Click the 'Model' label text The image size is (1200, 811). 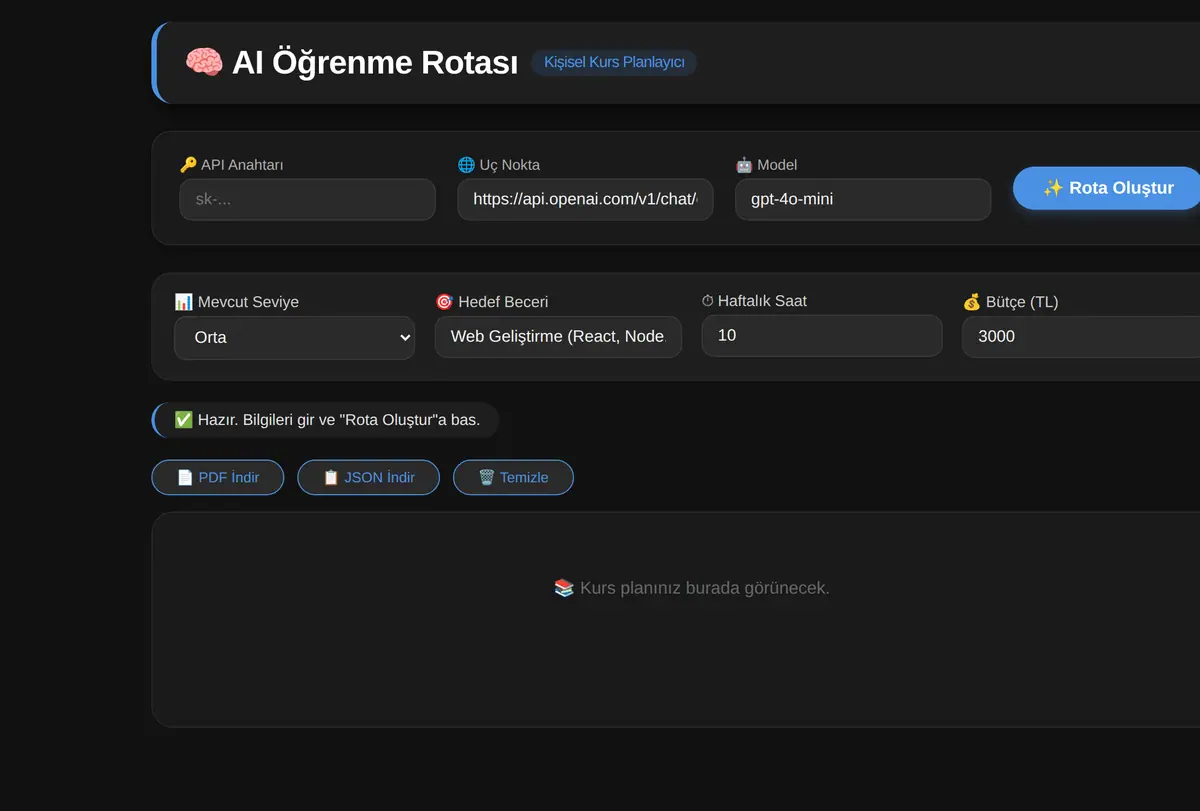coord(777,165)
